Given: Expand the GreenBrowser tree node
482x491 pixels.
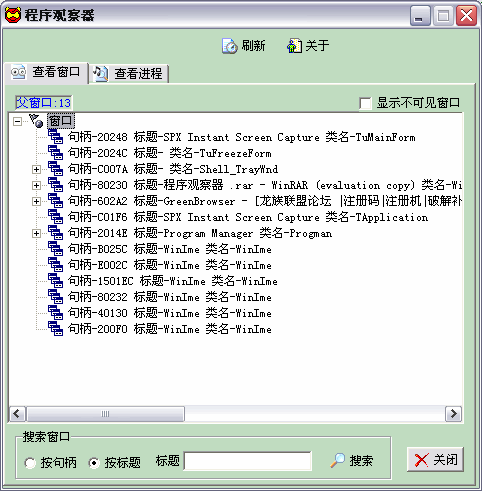Looking at the screenshot, I should (x=36, y=201).
